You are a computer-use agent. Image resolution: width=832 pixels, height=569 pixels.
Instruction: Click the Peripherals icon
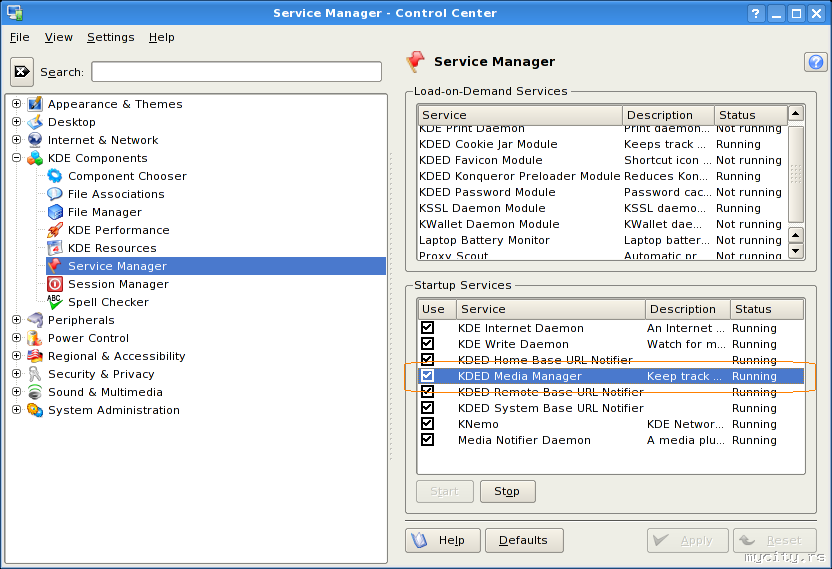[35, 320]
